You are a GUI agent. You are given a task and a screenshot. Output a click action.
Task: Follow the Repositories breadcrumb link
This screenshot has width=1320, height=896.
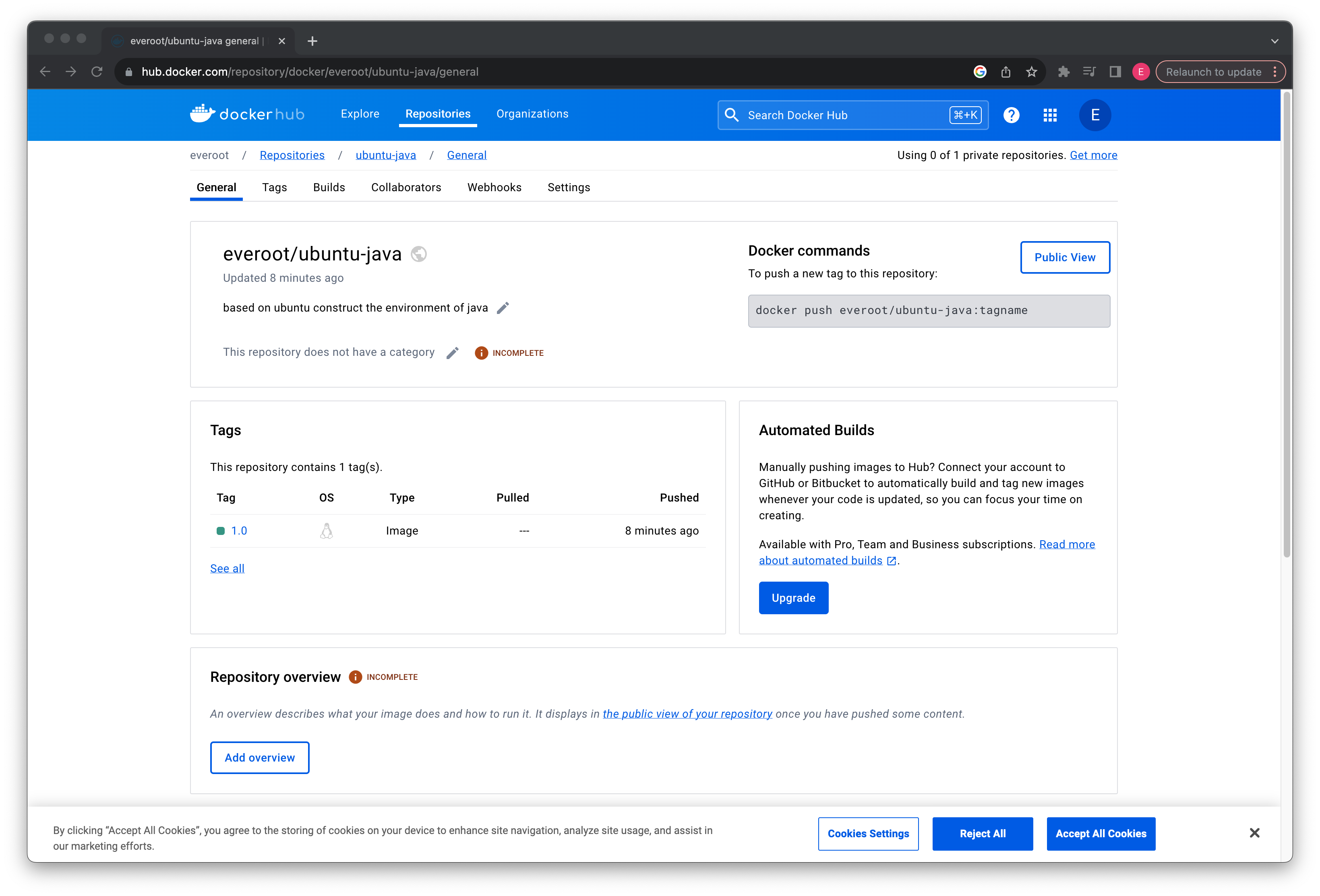[x=292, y=155]
